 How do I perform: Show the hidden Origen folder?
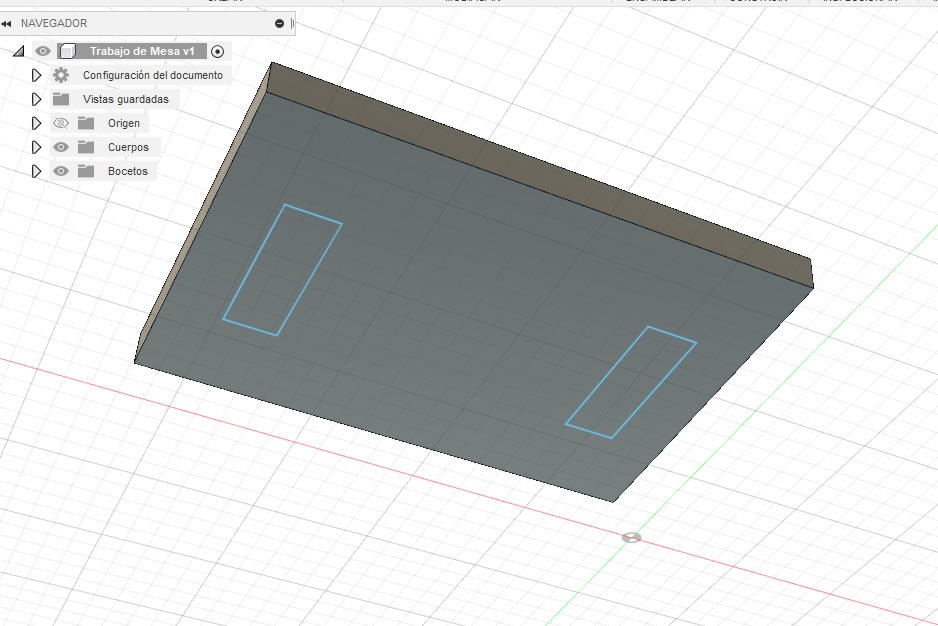[x=61, y=123]
